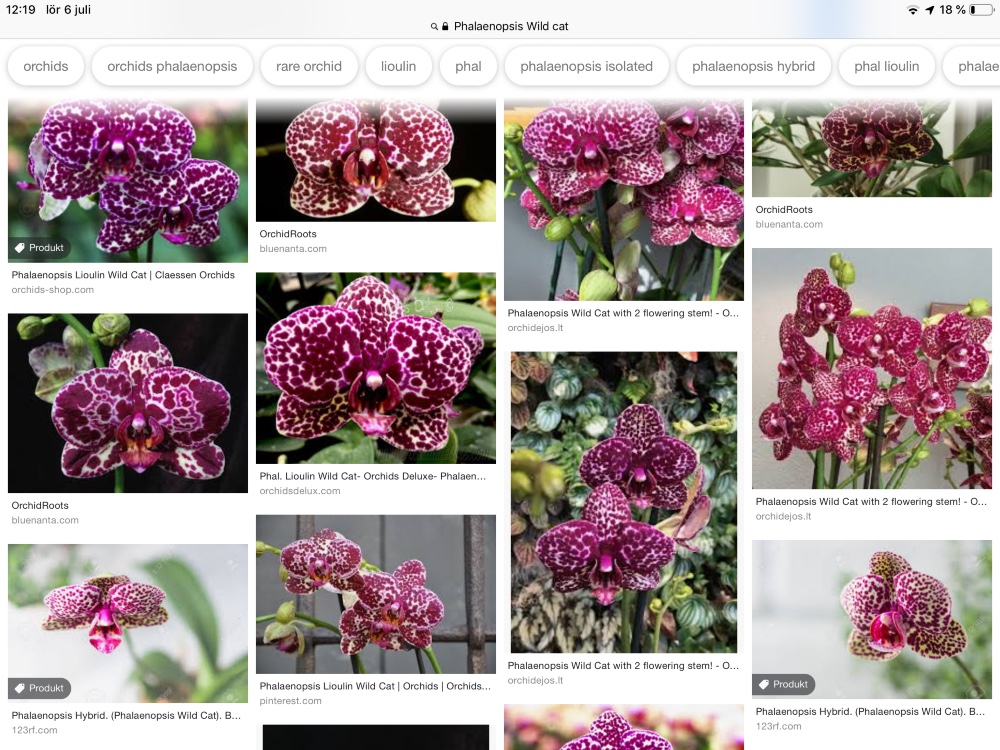This screenshot has width=1000, height=750.
Task: Open "Phal. Lioulin Wild Cat- Orchids Deluxe" result
Action: [373, 476]
